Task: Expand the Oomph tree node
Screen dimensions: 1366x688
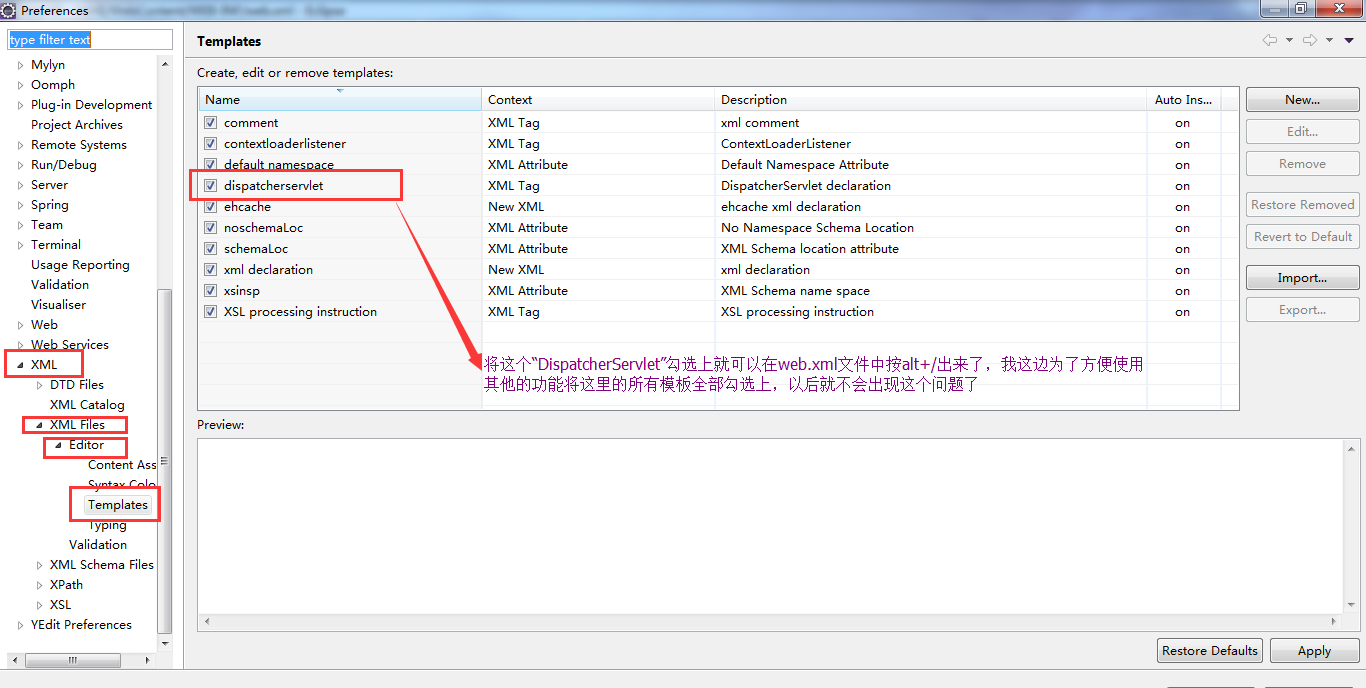Action: point(20,85)
